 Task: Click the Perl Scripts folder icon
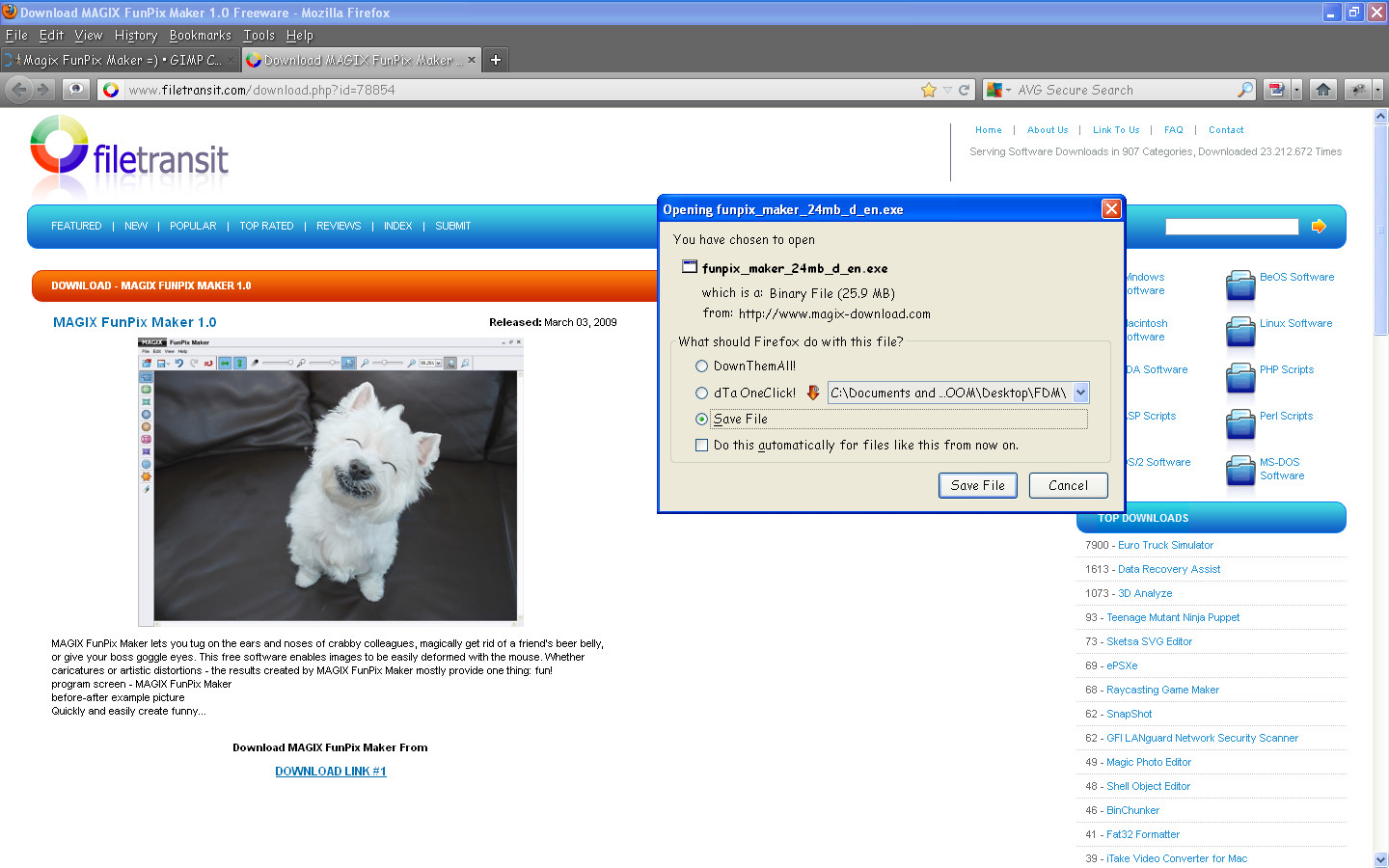[1240, 423]
